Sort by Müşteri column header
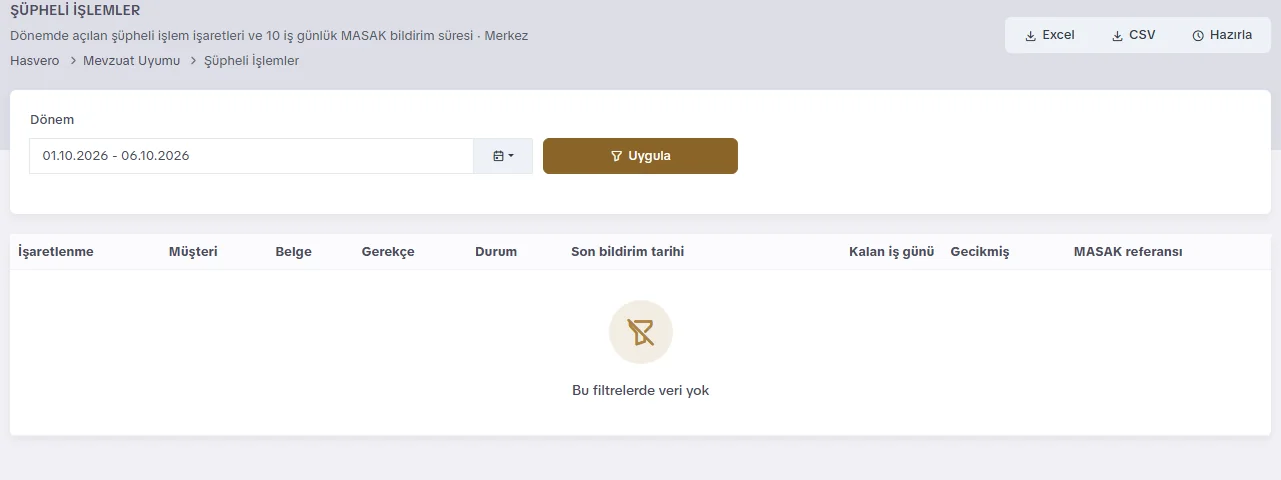Screen dimensions: 1281x480 point(193,252)
